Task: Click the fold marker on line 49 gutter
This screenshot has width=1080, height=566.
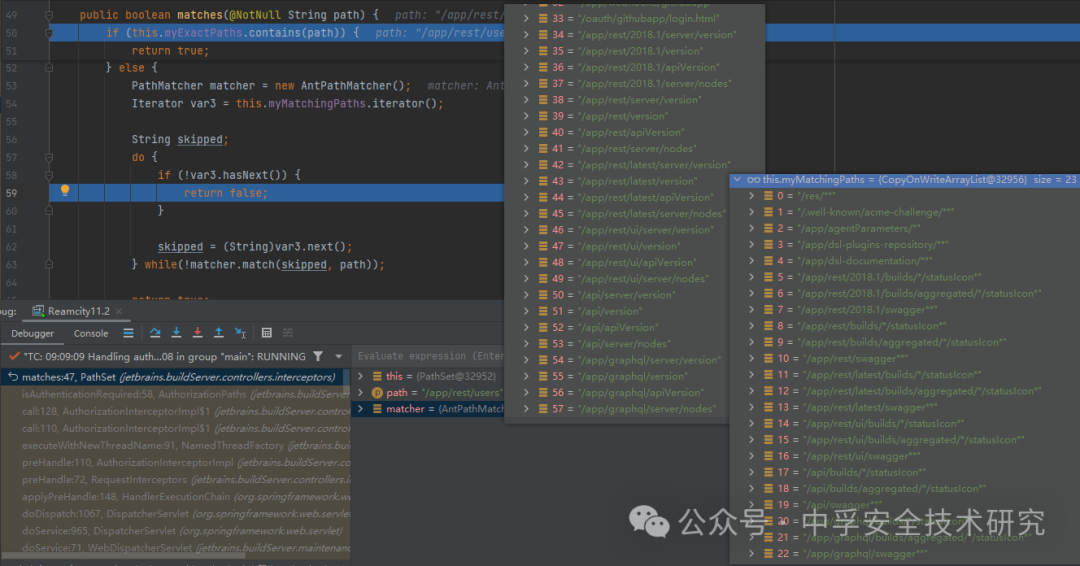Action: [49, 14]
